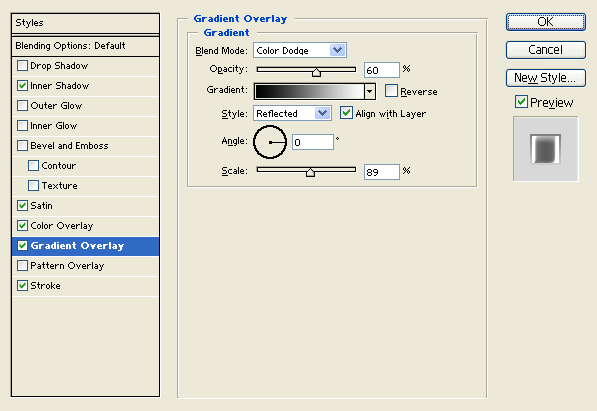Screen dimensions: 597x411
Task: Open the Blend Mode dropdown
Action: (x=300, y=50)
